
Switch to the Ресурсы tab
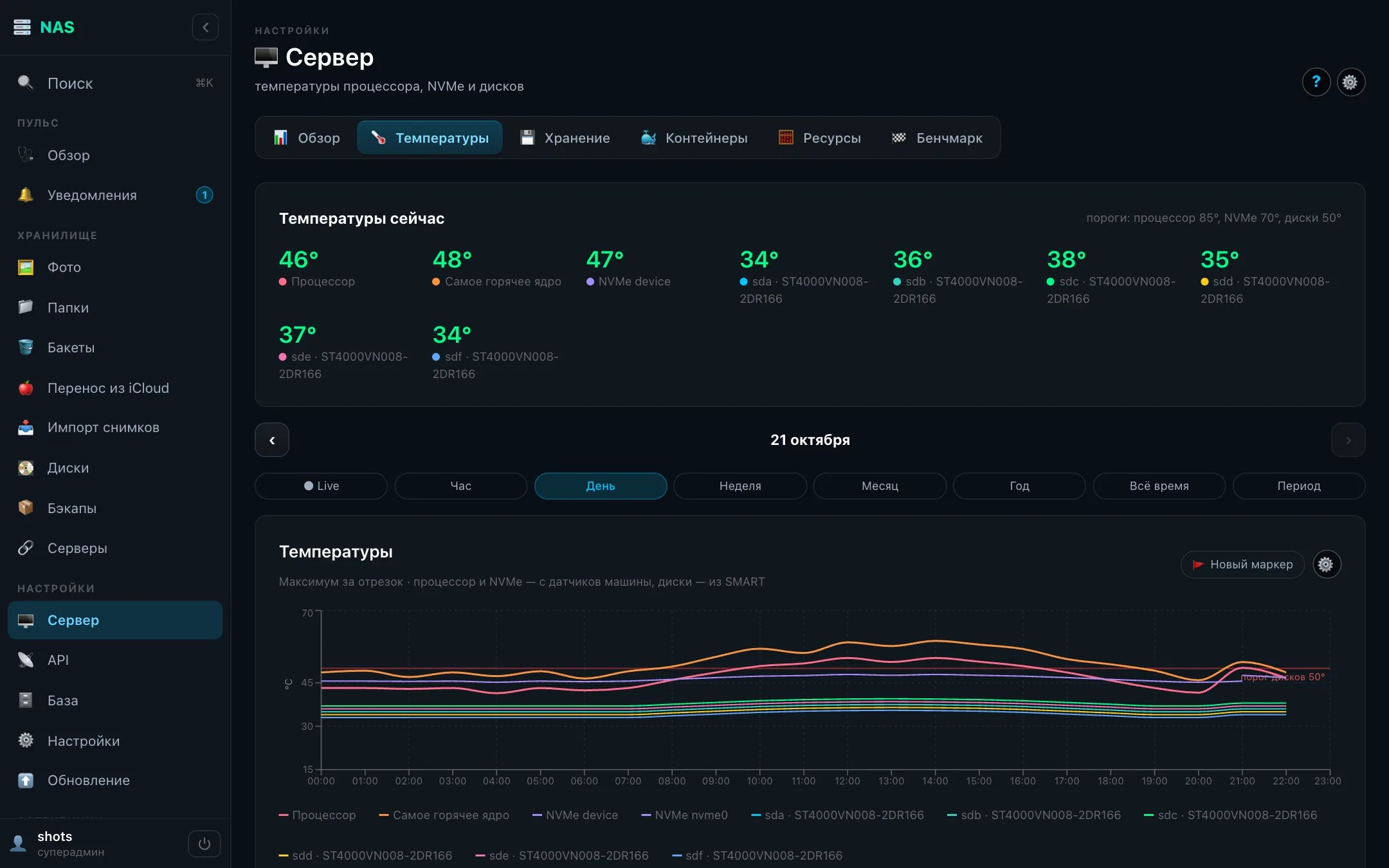[820, 138]
